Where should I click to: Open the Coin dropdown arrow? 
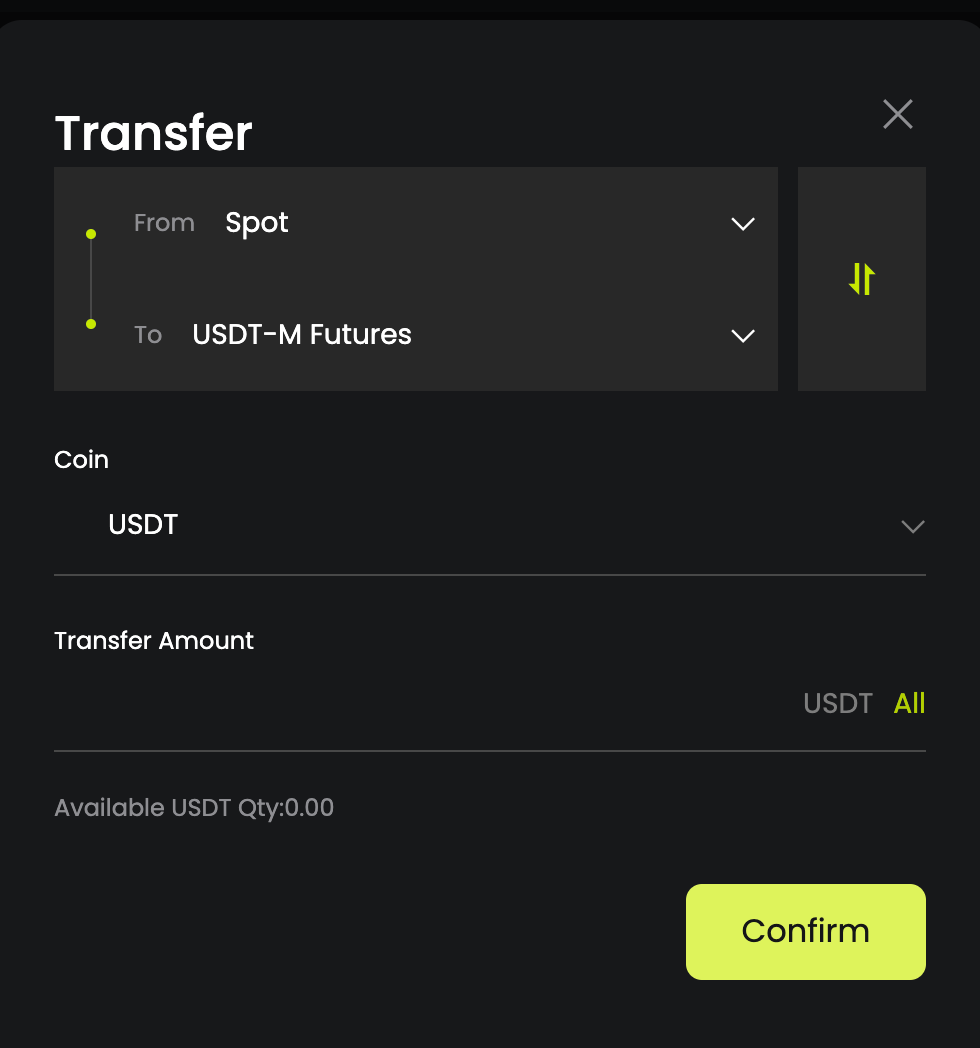click(x=912, y=526)
